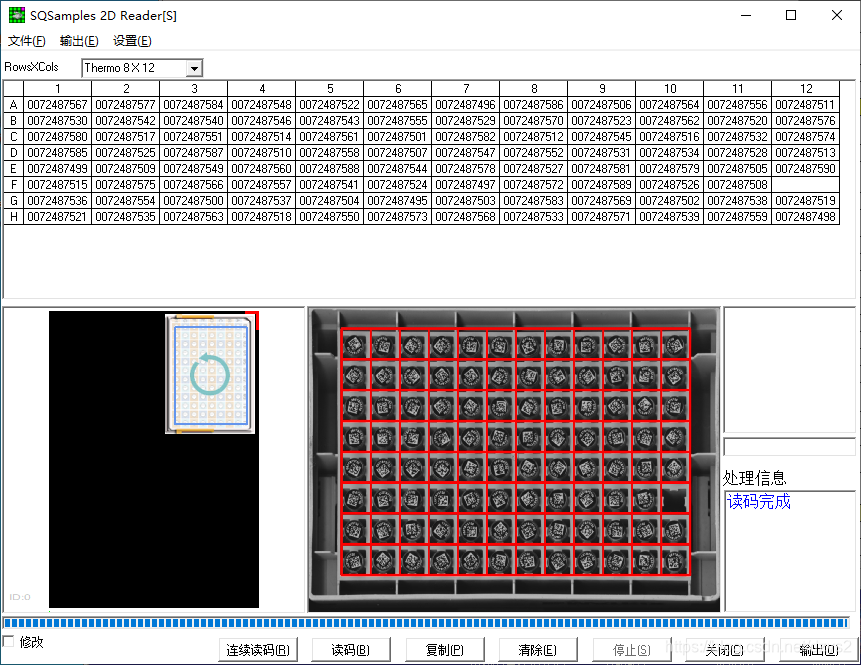The width and height of the screenshot is (861, 665).
Task: Select cell 0072487590 in row E
Action: [806, 169]
